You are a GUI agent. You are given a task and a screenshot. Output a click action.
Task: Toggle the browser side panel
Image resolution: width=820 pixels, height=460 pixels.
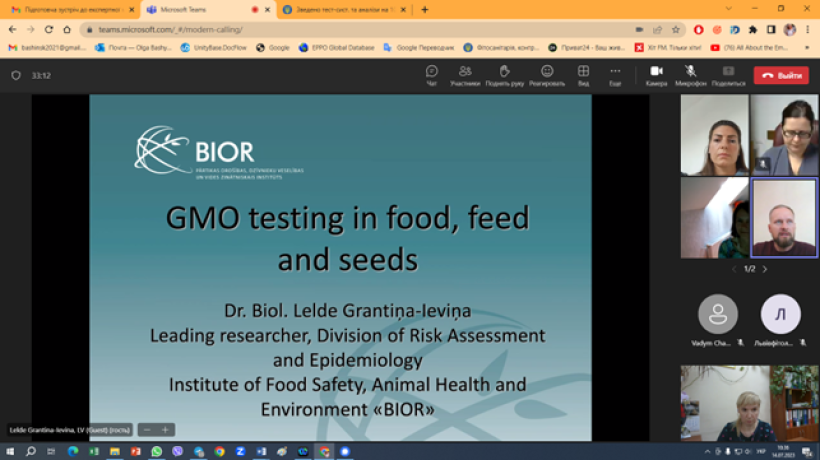[771, 30]
